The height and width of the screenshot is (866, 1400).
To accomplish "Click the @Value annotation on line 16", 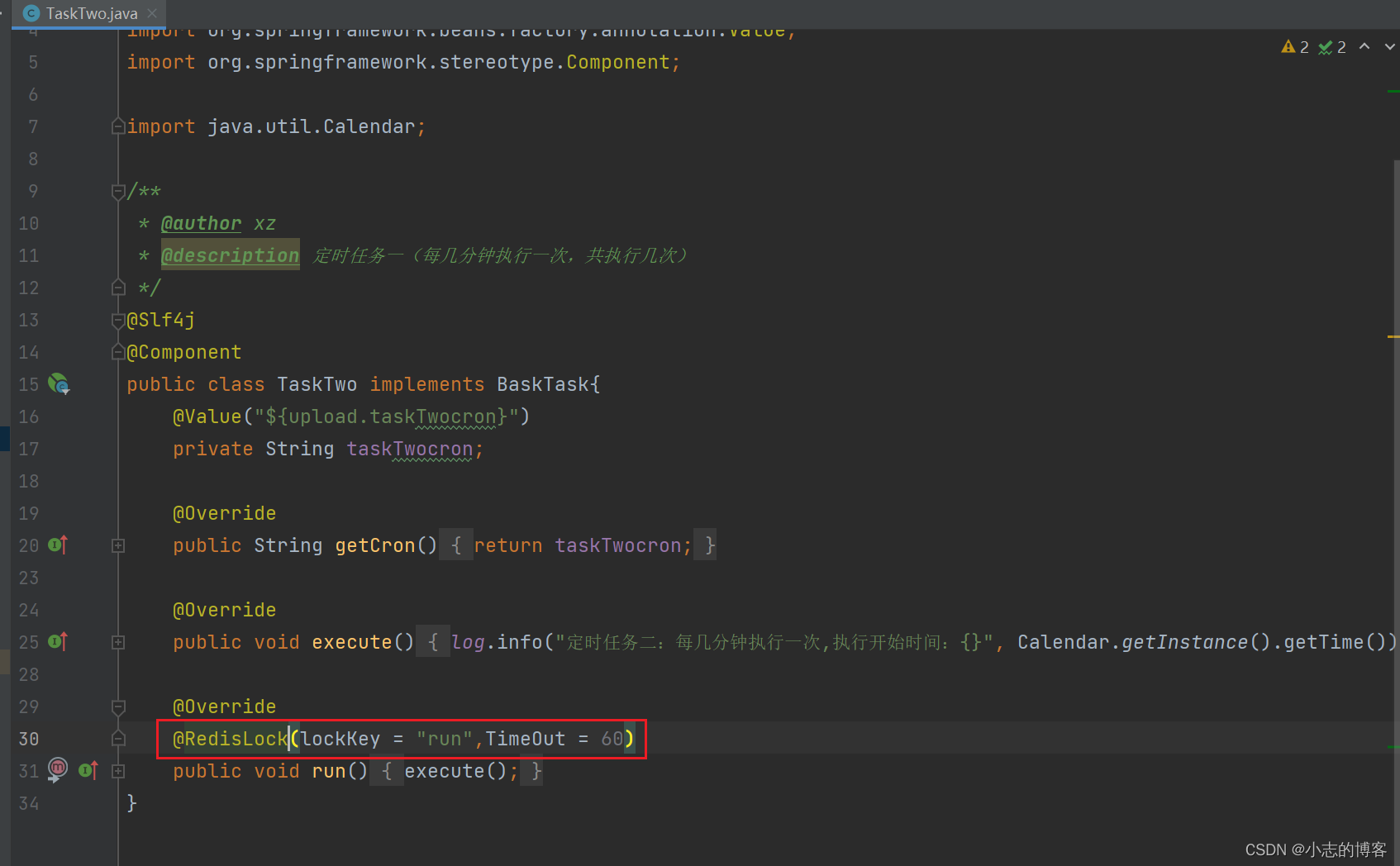I will click(x=207, y=416).
